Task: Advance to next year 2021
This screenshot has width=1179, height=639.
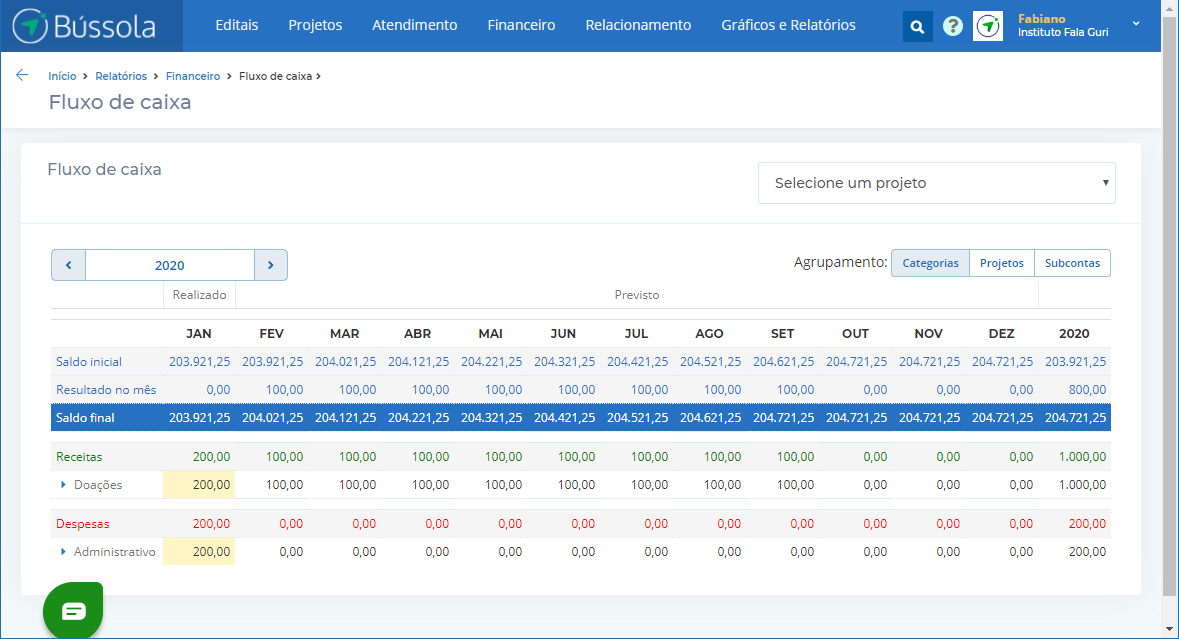Action: [x=271, y=265]
